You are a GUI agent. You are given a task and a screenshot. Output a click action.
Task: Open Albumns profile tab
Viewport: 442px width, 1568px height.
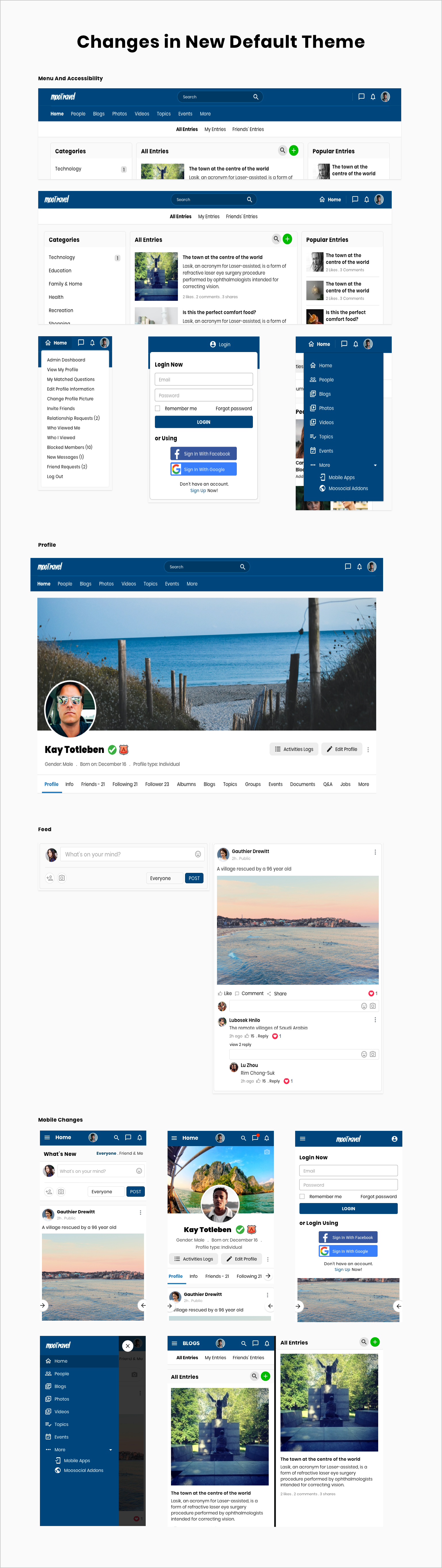pyautogui.click(x=186, y=785)
